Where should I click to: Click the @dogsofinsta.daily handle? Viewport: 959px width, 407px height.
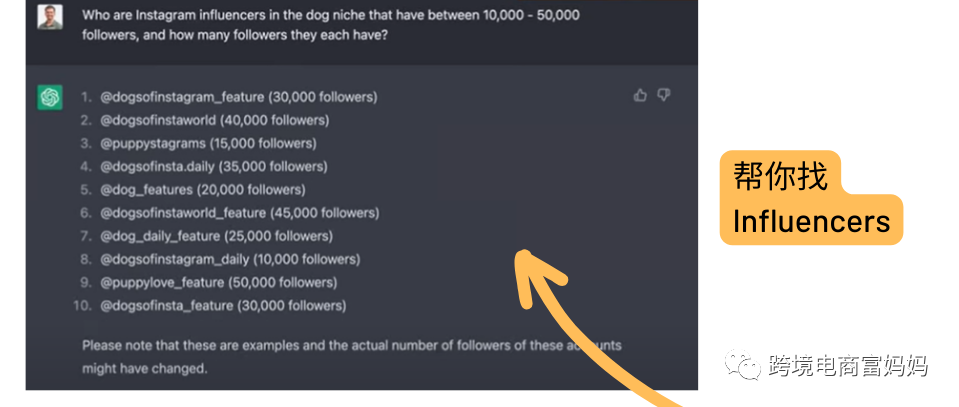coord(156,166)
